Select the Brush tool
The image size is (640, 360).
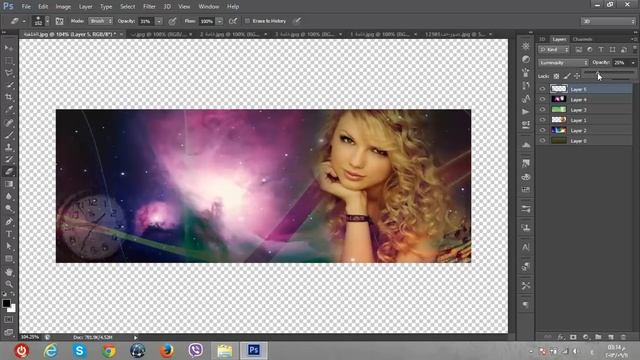(9, 135)
